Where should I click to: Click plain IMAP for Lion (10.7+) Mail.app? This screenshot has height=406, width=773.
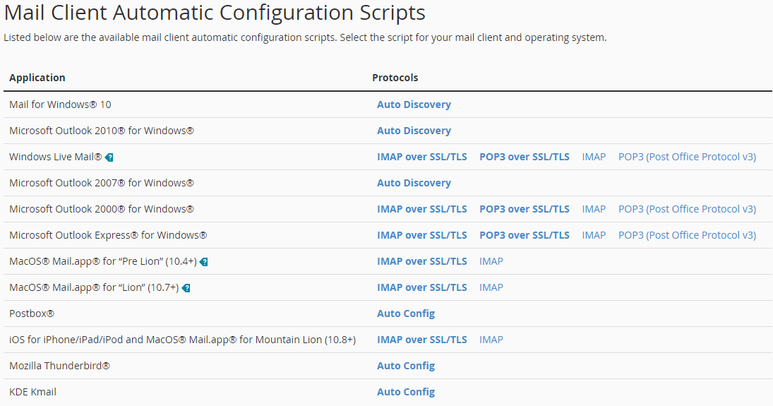click(x=491, y=287)
